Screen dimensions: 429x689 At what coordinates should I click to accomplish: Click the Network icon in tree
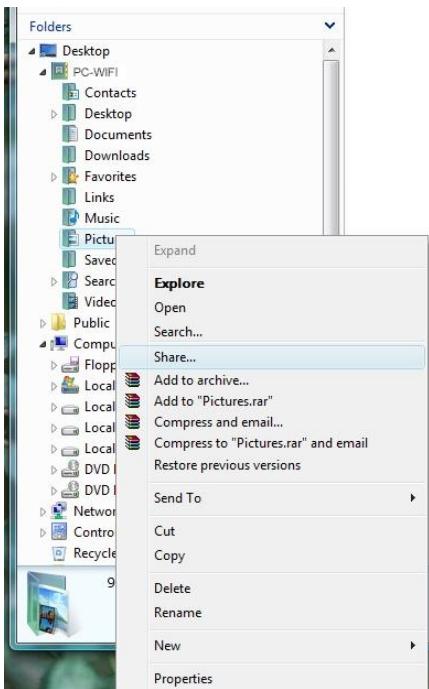pyautogui.click(x=59, y=511)
